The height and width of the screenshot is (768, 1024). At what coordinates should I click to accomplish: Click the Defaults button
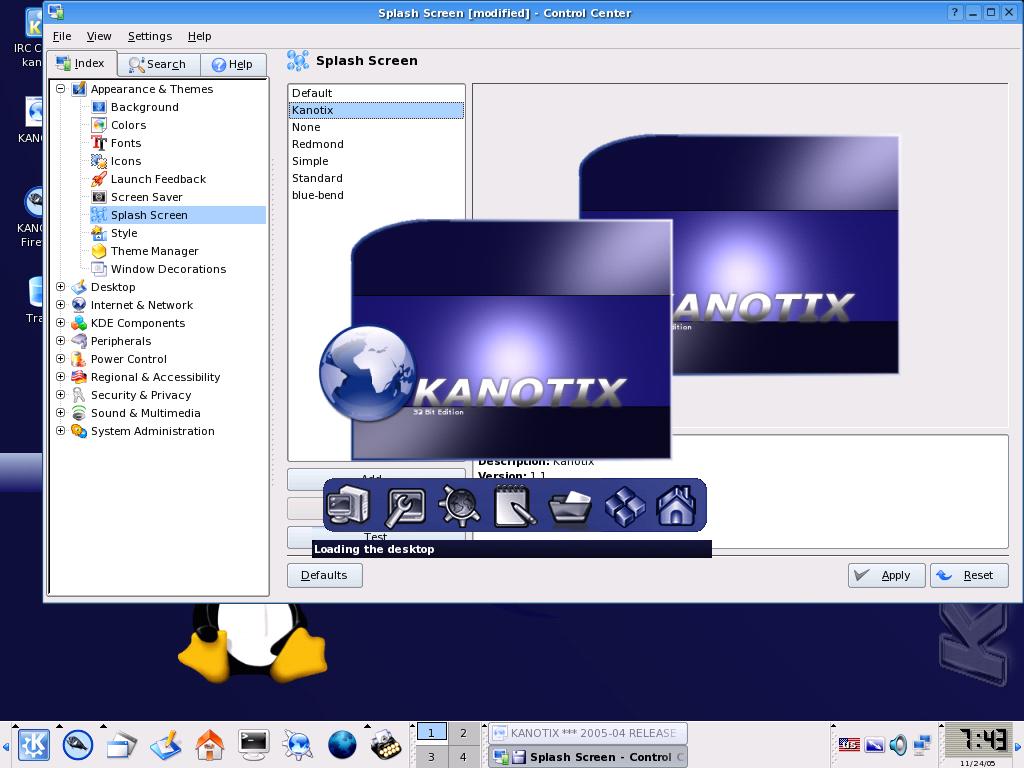point(325,575)
